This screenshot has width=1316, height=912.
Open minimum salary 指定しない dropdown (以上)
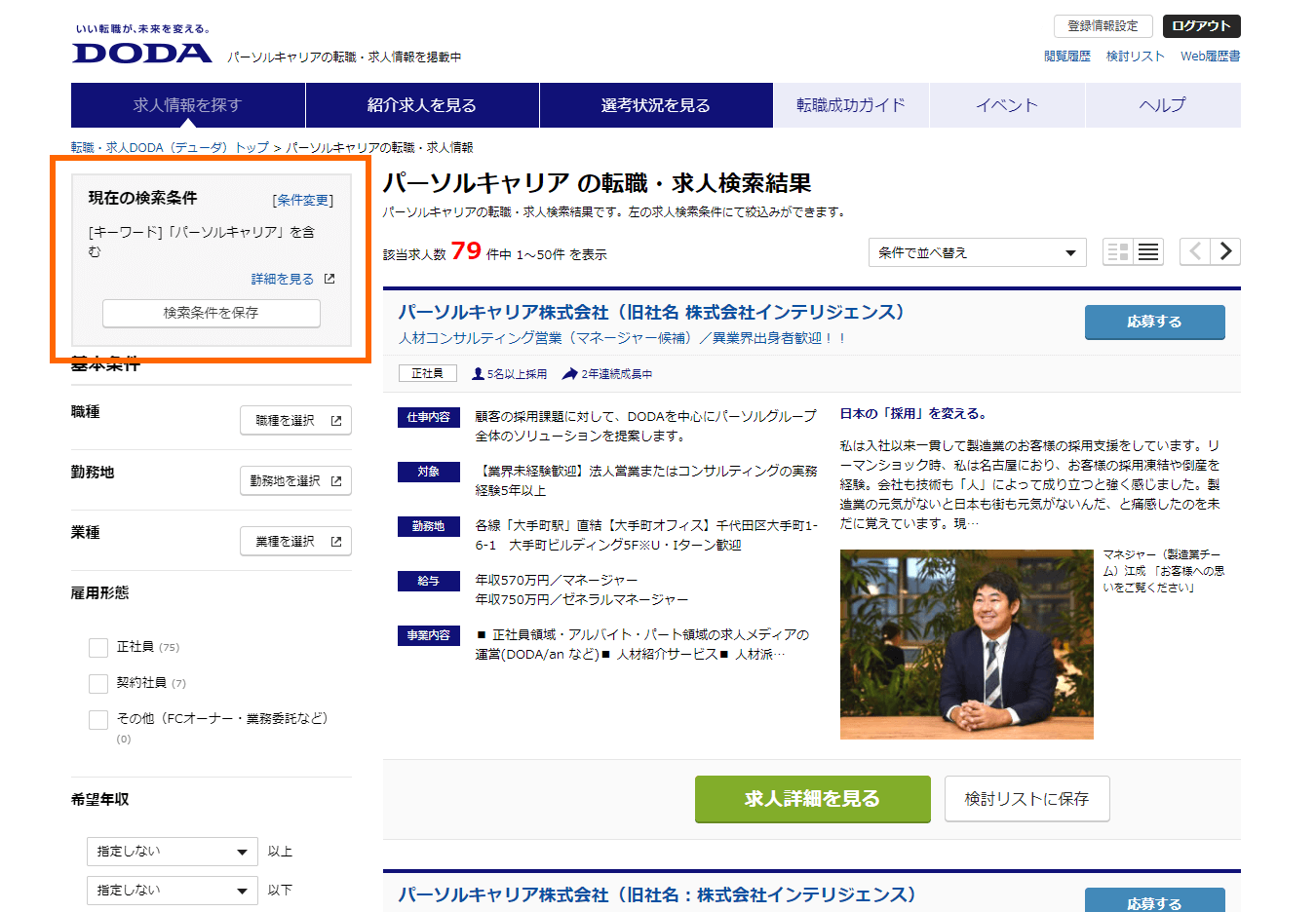click(x=173, y=852)
